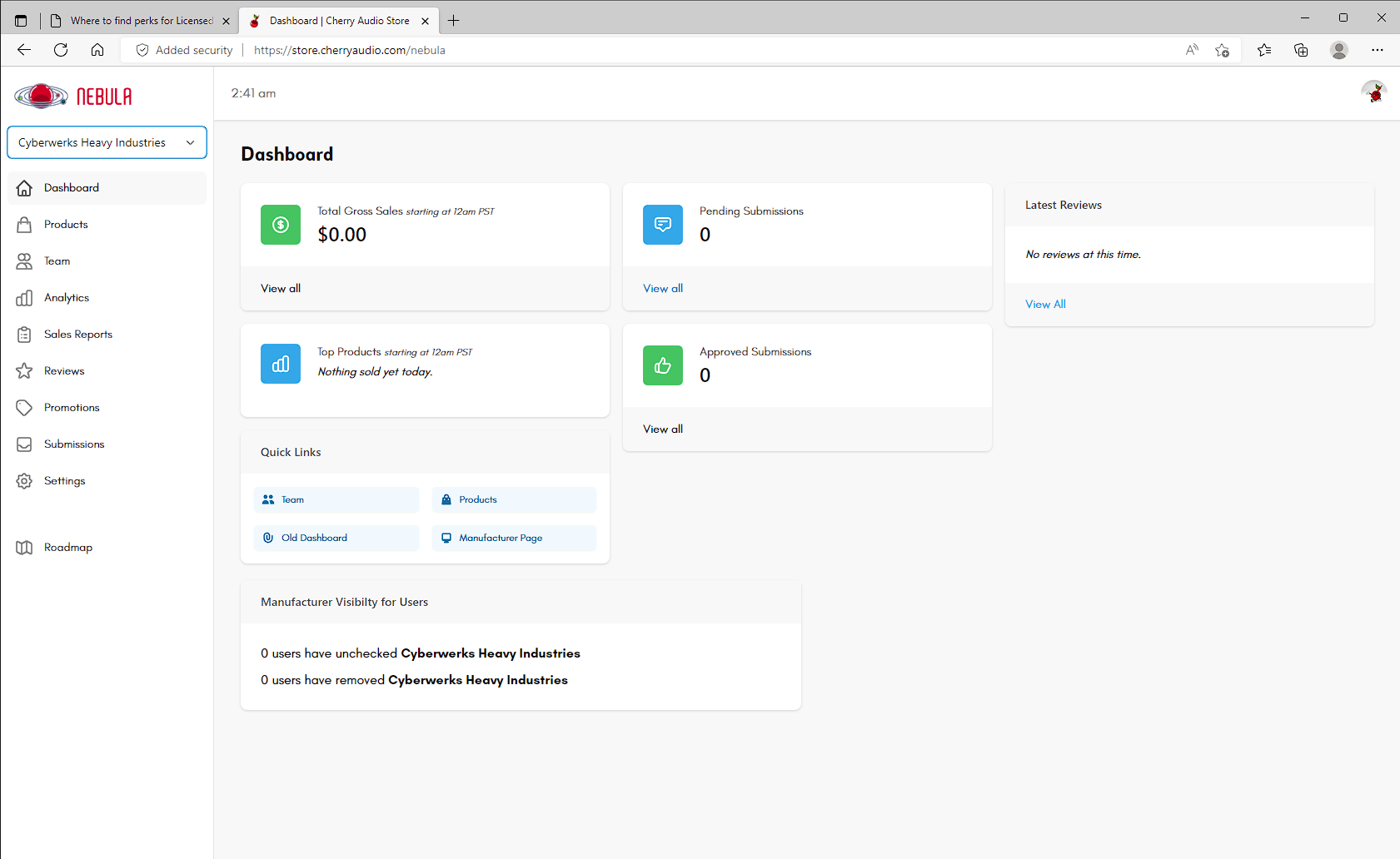
Task: Close the Dashboard Cherry Audio Store tab
Action: (426, 21)
